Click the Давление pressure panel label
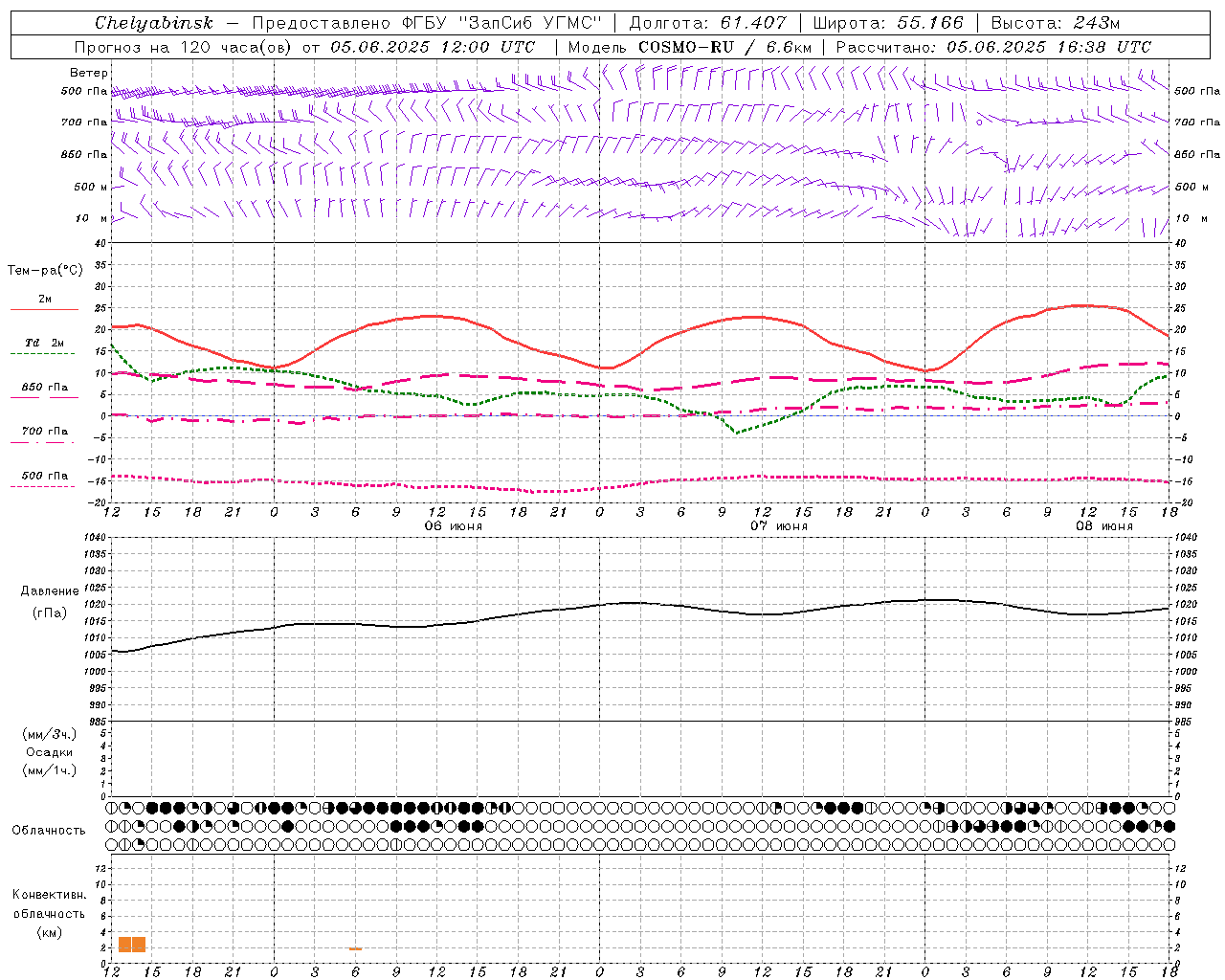The image size is (1225, 980). (50, 591)
